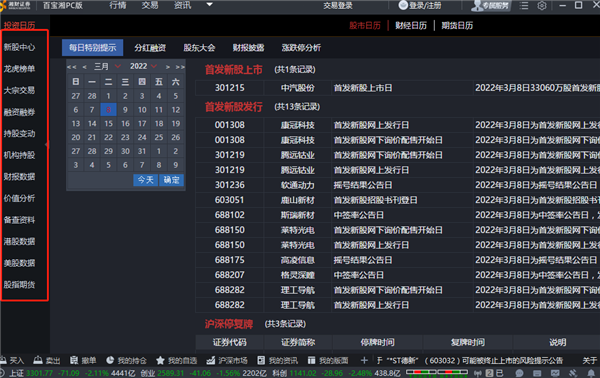Open the list menu icon beside settings
Image resolution: width=600 pixels, height=378 pixels.
tap(524, 6)
